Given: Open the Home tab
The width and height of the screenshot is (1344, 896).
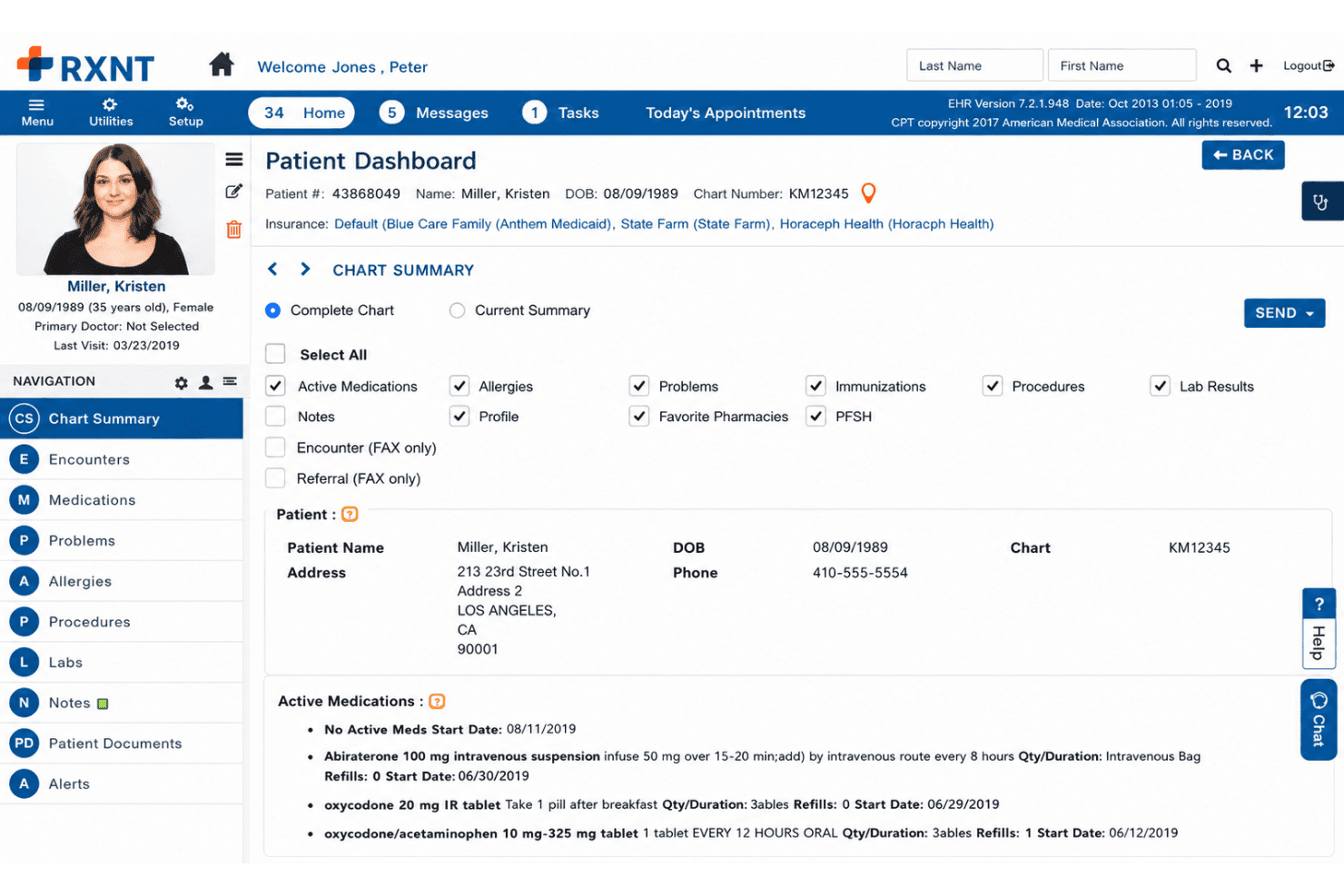Looking at the screenshot, I should (301, 113).
